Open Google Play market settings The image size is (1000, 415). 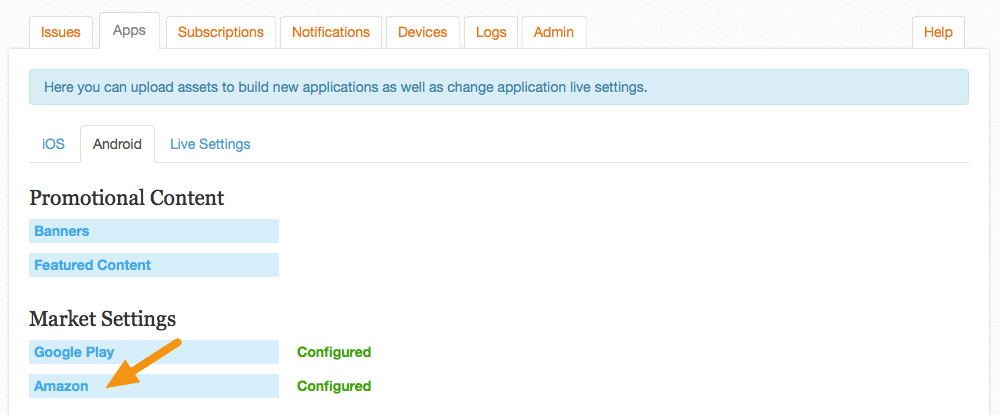[x=154, y=352]
